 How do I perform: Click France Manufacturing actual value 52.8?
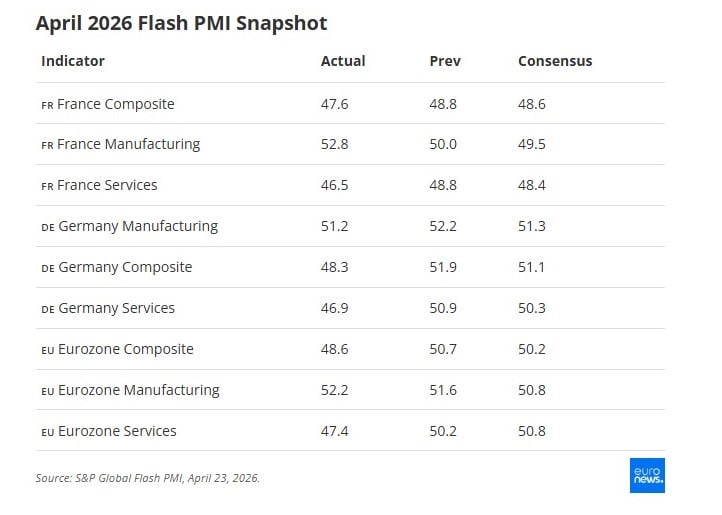335,144
